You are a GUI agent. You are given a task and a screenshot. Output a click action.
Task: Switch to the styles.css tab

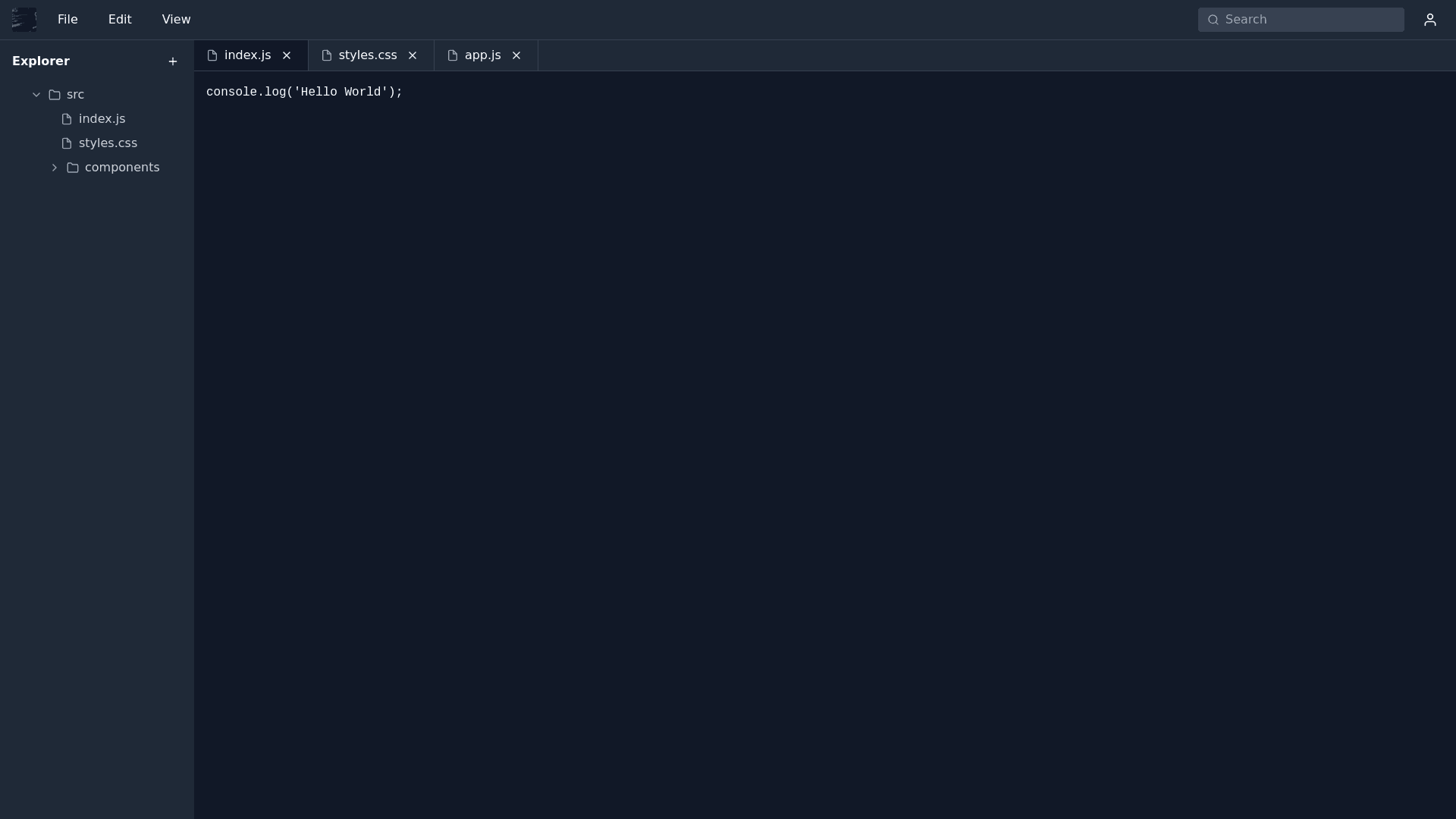[x=367, y=55]
